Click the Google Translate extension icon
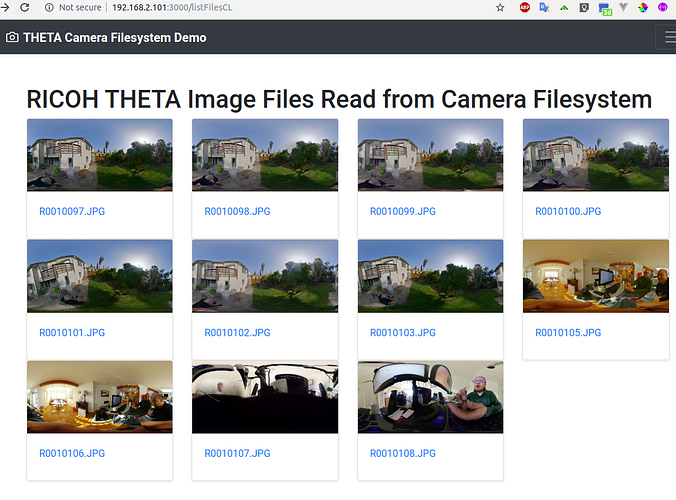Screen dimensions: 676x500 (x=544, y=7)
